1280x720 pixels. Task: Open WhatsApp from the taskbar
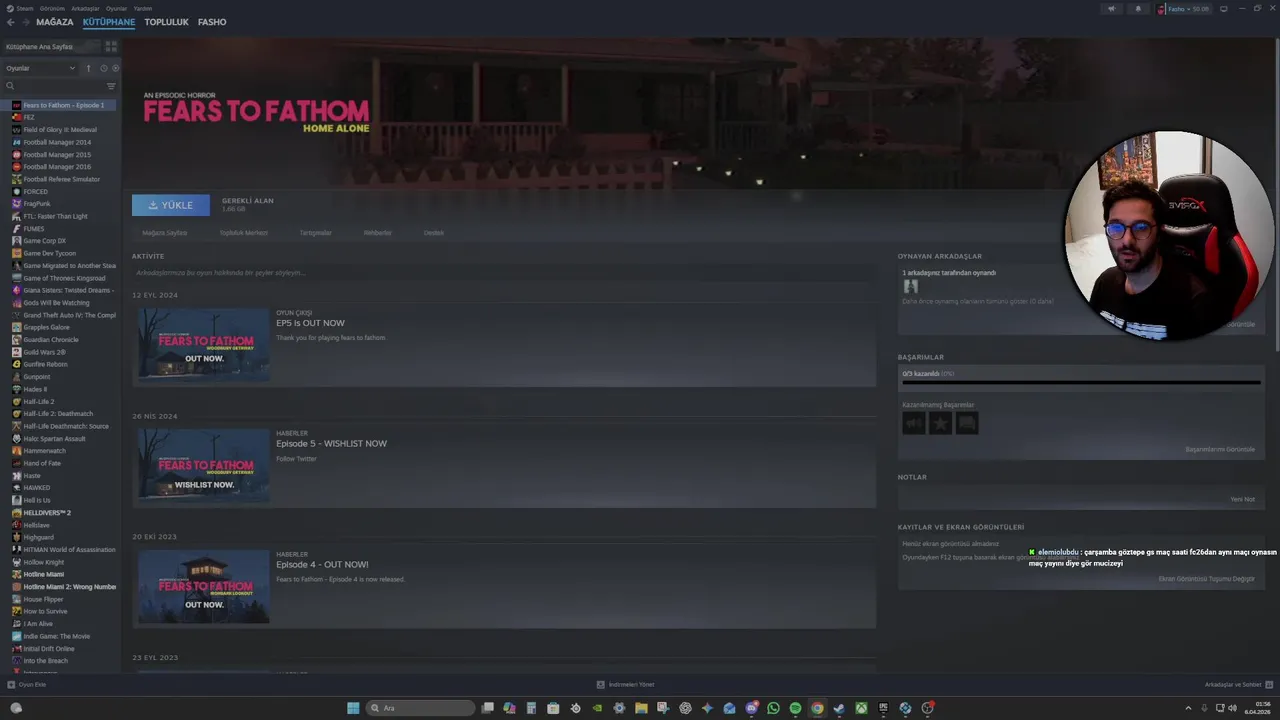(773, 708)
